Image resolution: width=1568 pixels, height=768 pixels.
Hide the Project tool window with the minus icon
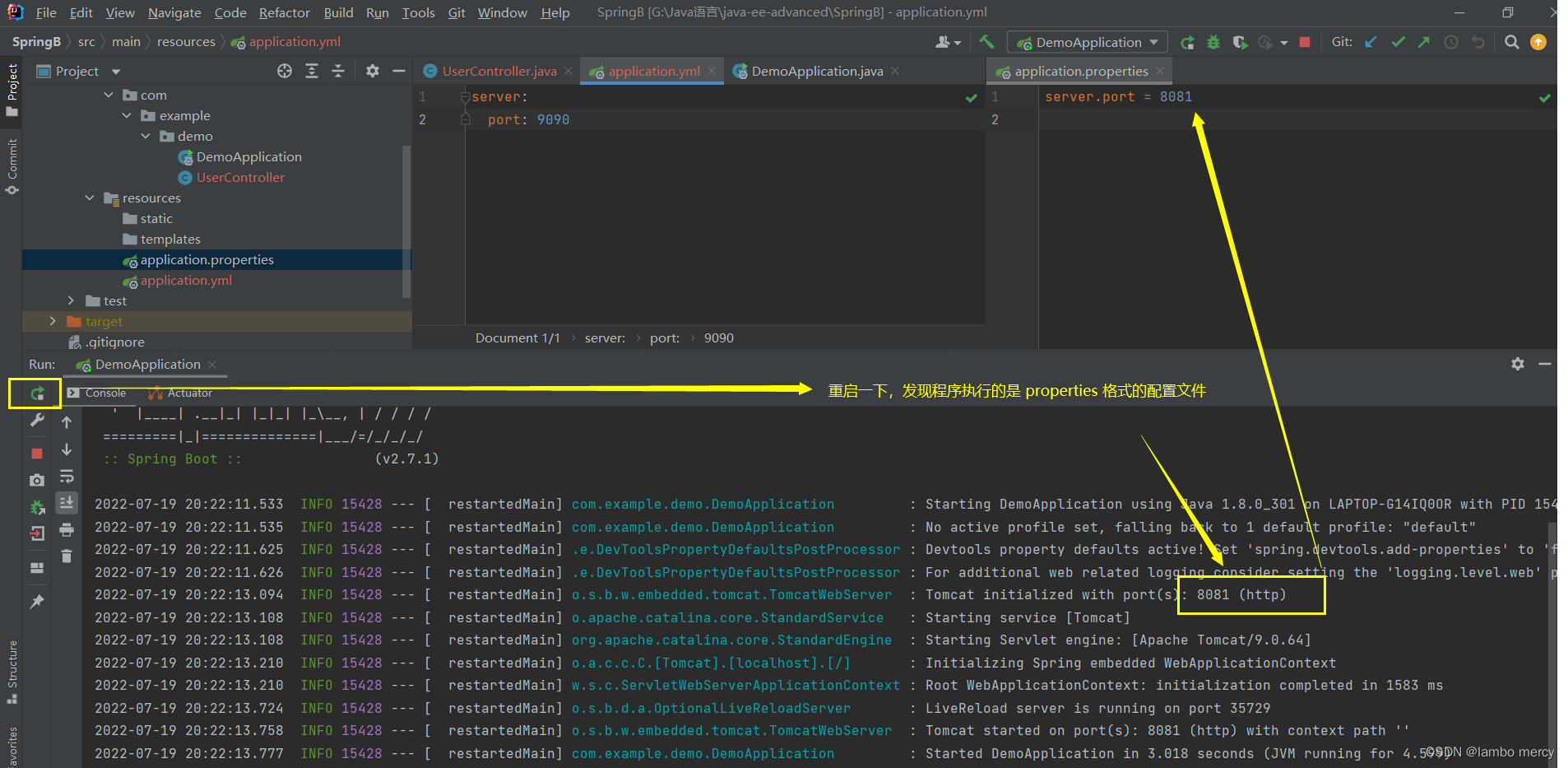point(399,71)
